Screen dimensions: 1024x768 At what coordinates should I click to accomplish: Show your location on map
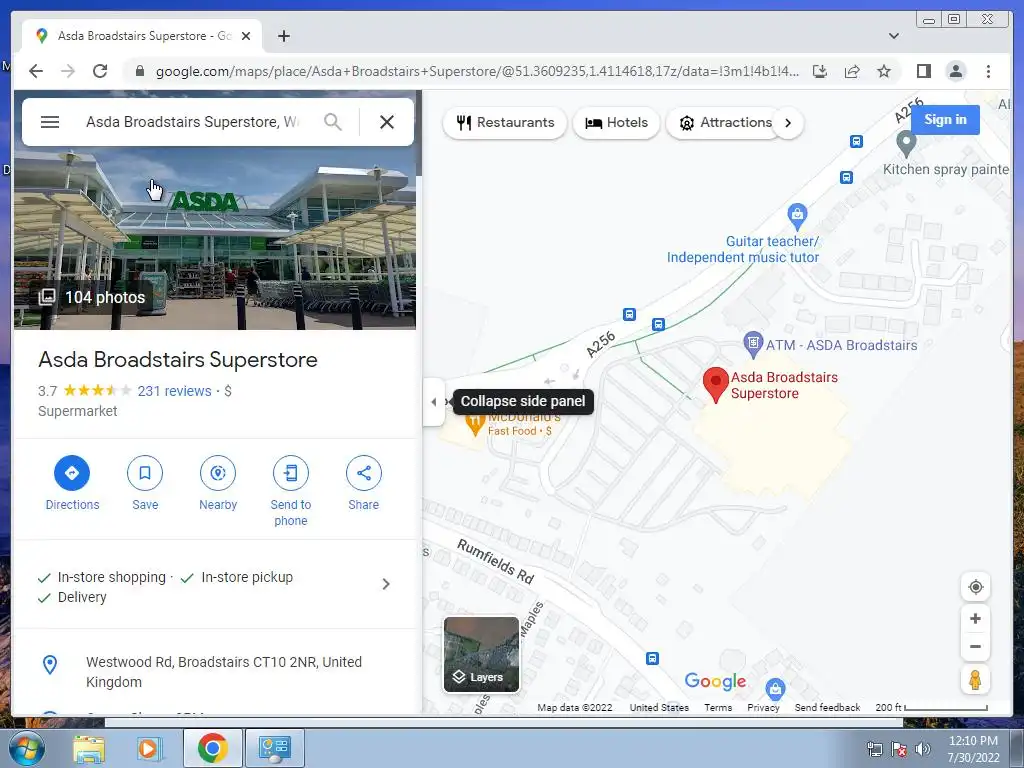tap(975, 586)
